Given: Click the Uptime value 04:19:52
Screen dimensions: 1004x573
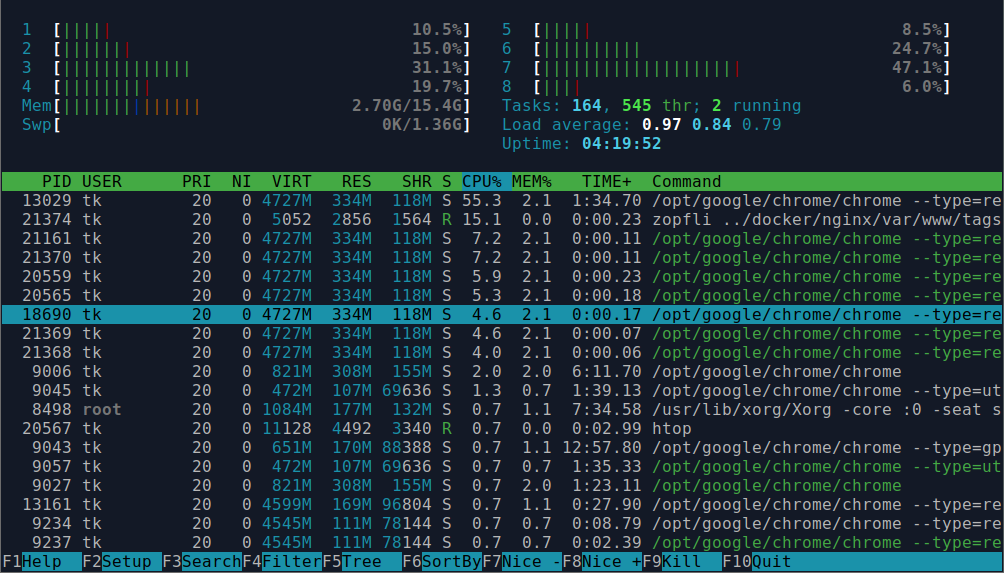Looking at the screenshot, I should click(x=621, y=143).
